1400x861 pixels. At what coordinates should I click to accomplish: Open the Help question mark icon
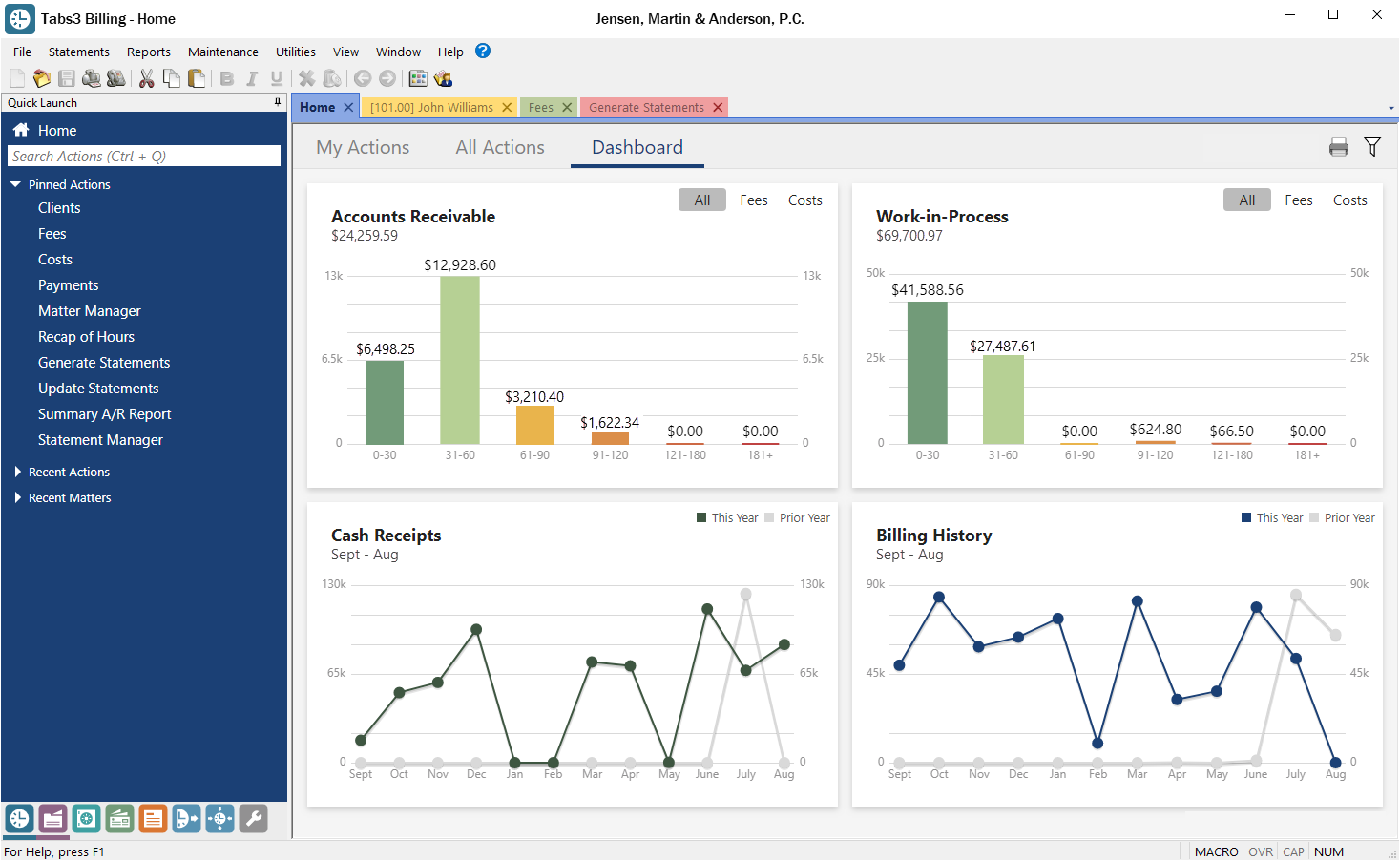(x=482, y=51)
